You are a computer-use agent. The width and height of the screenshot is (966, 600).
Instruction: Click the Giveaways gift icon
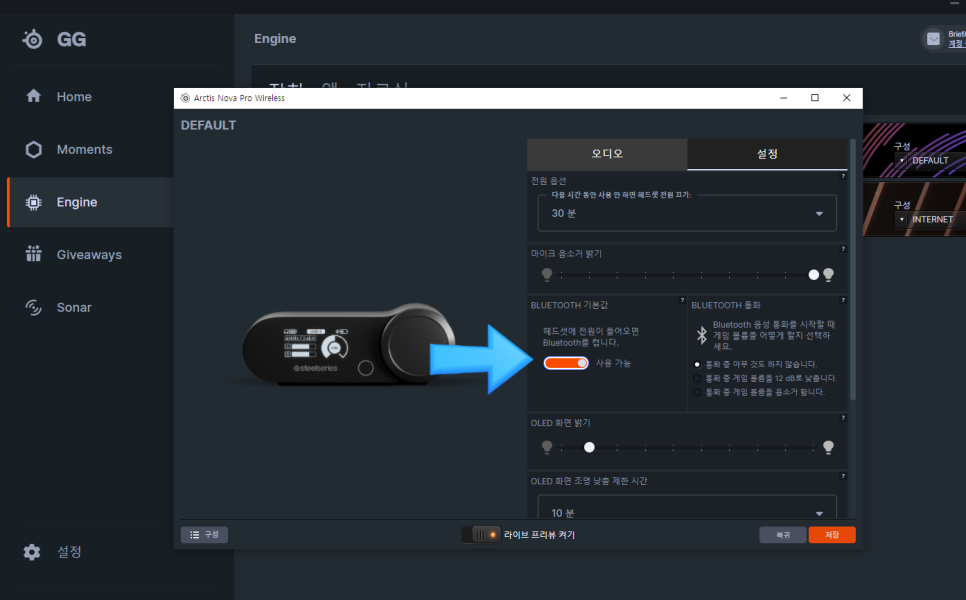point(34,254)
